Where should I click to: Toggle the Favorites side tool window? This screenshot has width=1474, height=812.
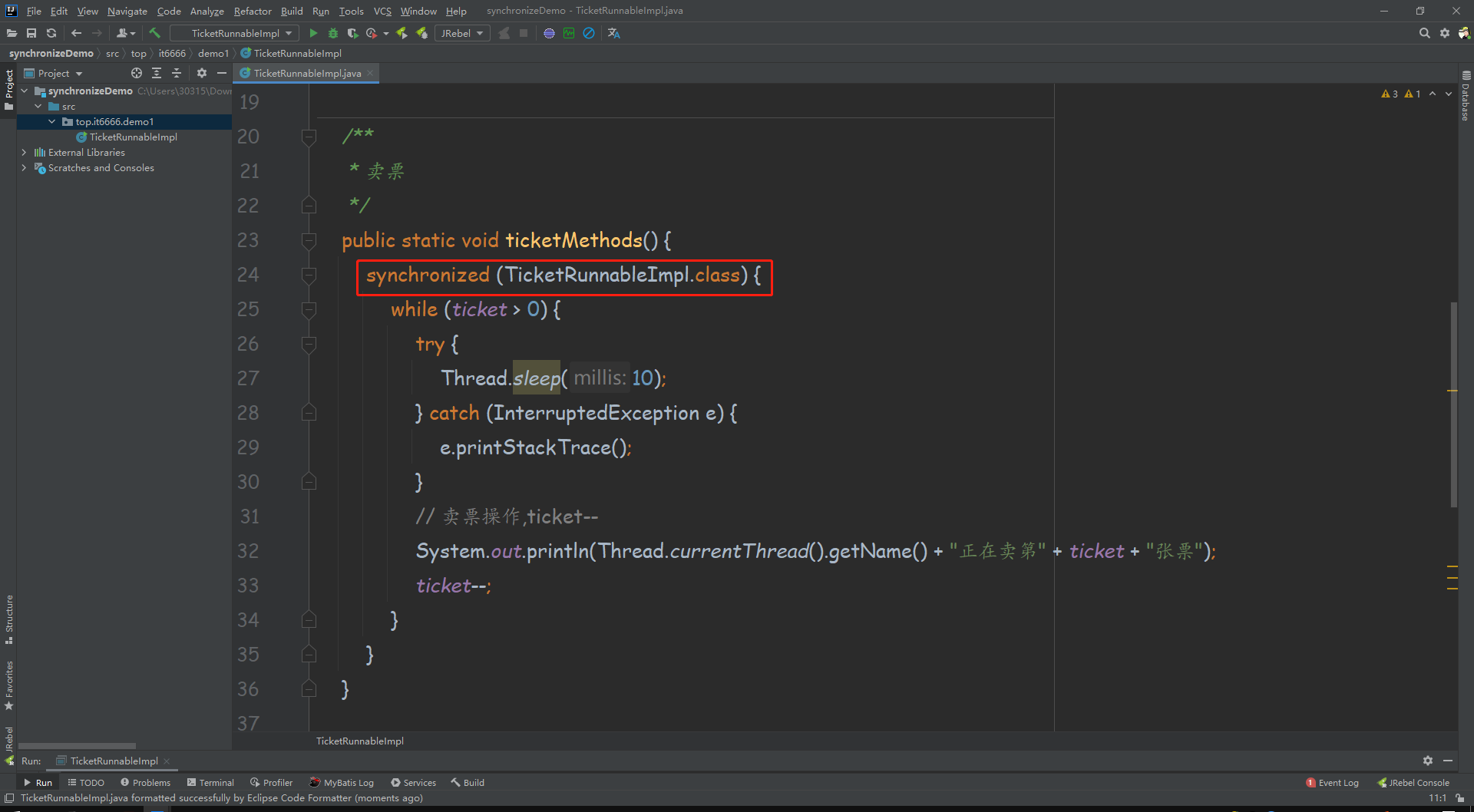9,685
